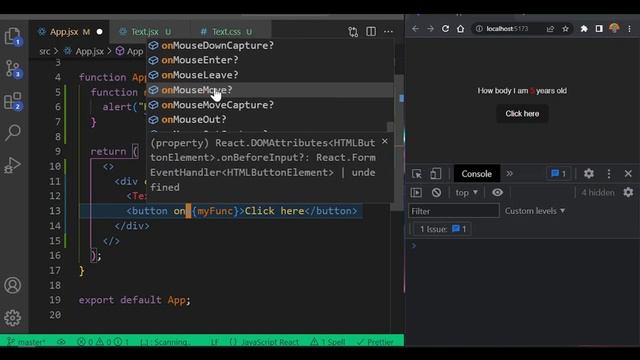Open errors and warnings status item
The height and width of the screenshot is (360, 640).
(103, 342)
